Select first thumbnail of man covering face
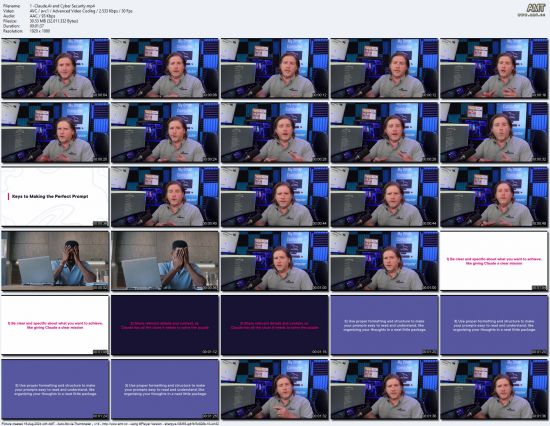 click(55, 261)
